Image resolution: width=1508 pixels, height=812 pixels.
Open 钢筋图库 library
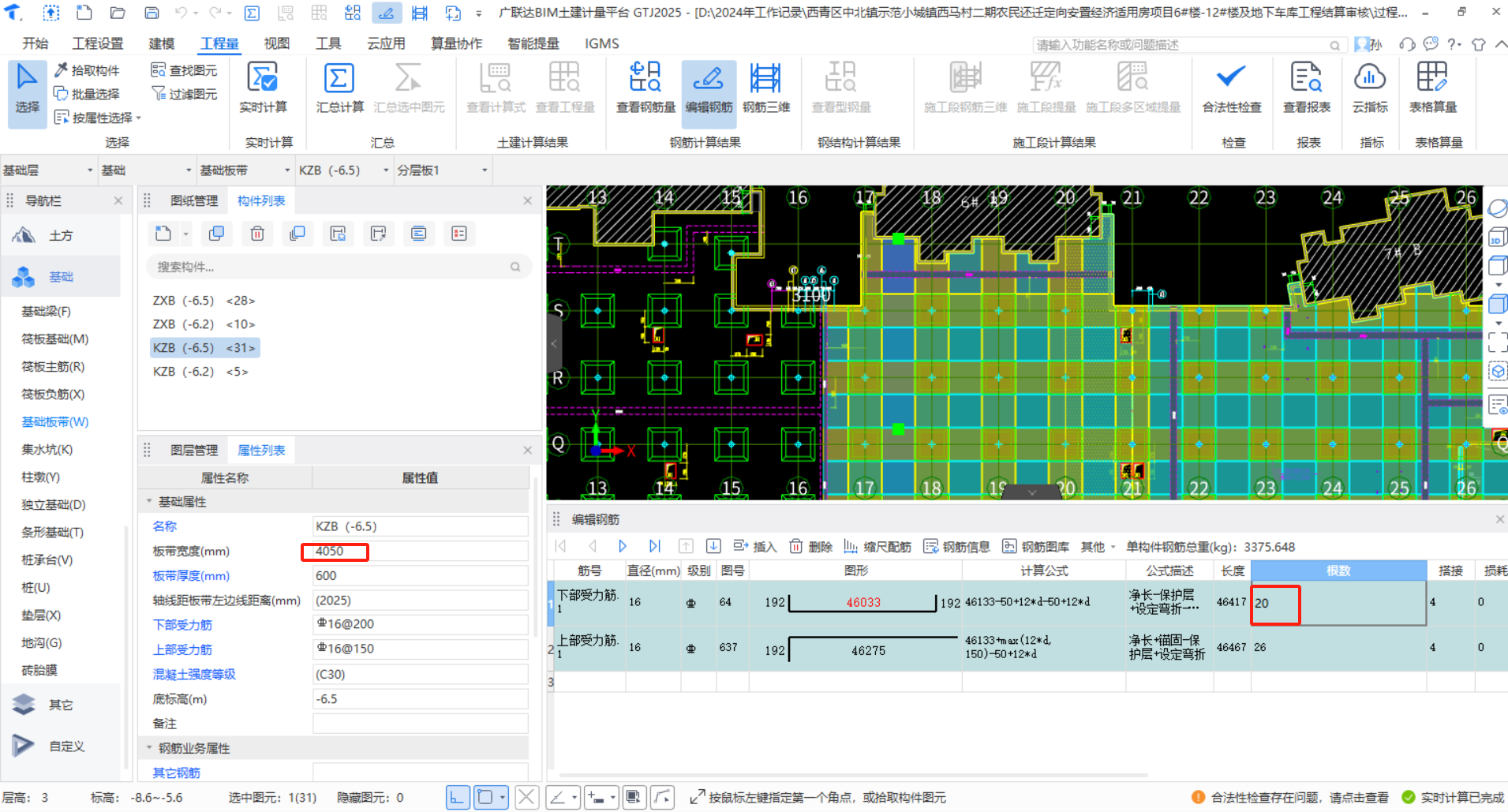[1035, 546]
